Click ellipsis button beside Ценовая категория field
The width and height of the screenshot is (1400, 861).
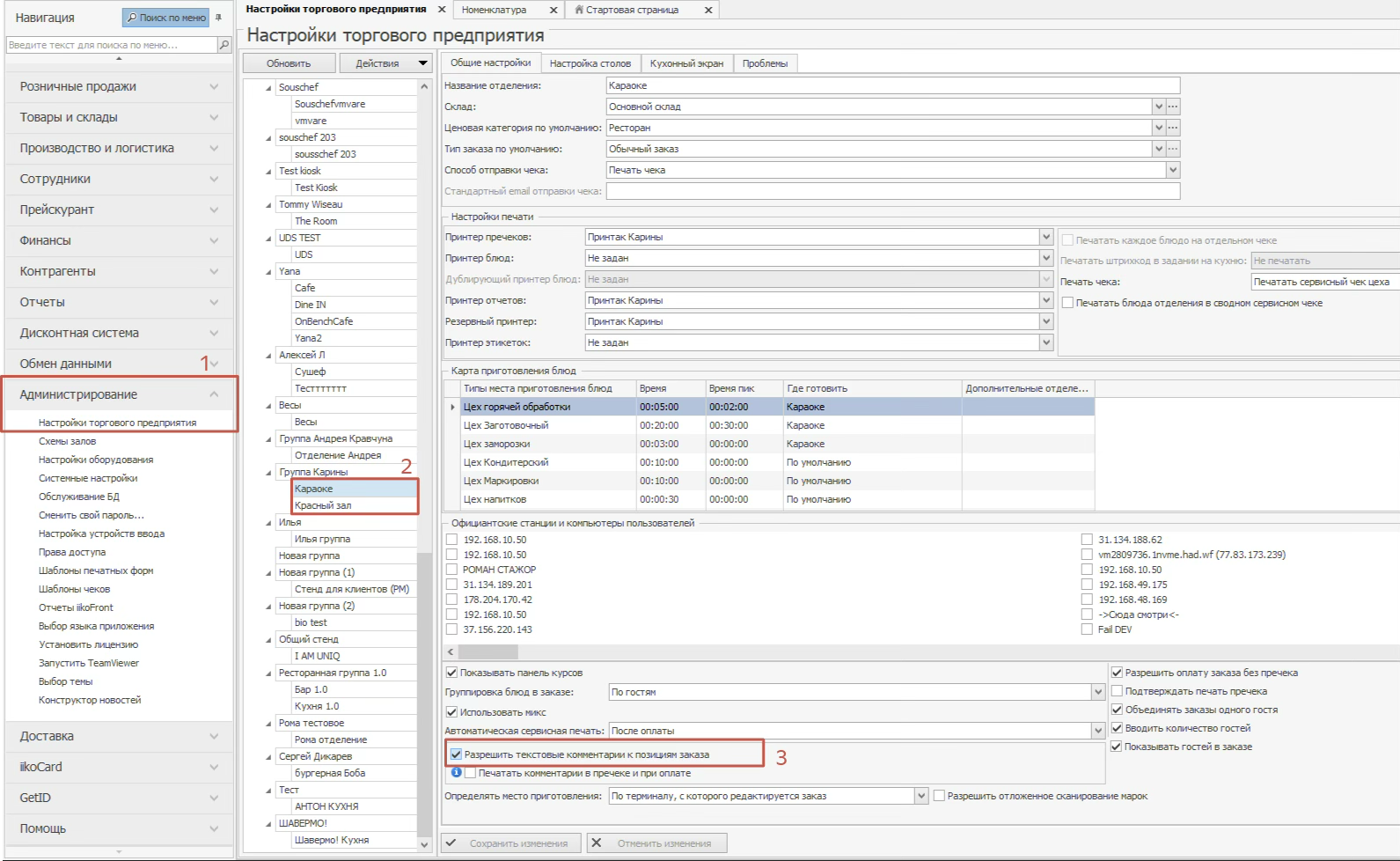(1173, 128)
